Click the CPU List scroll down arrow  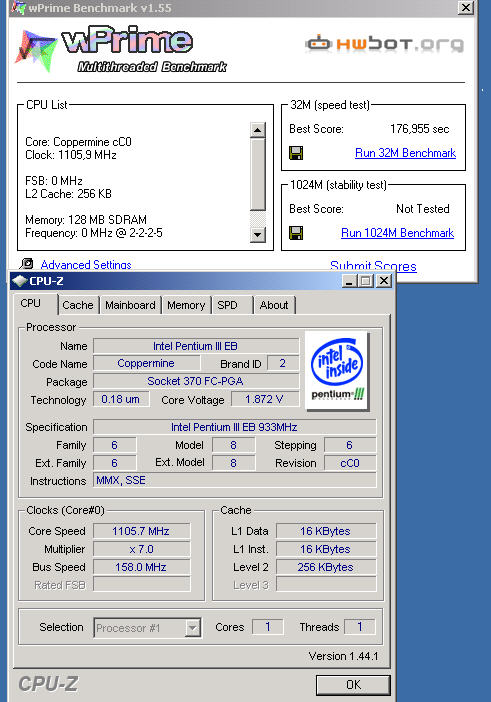[257, 234]
